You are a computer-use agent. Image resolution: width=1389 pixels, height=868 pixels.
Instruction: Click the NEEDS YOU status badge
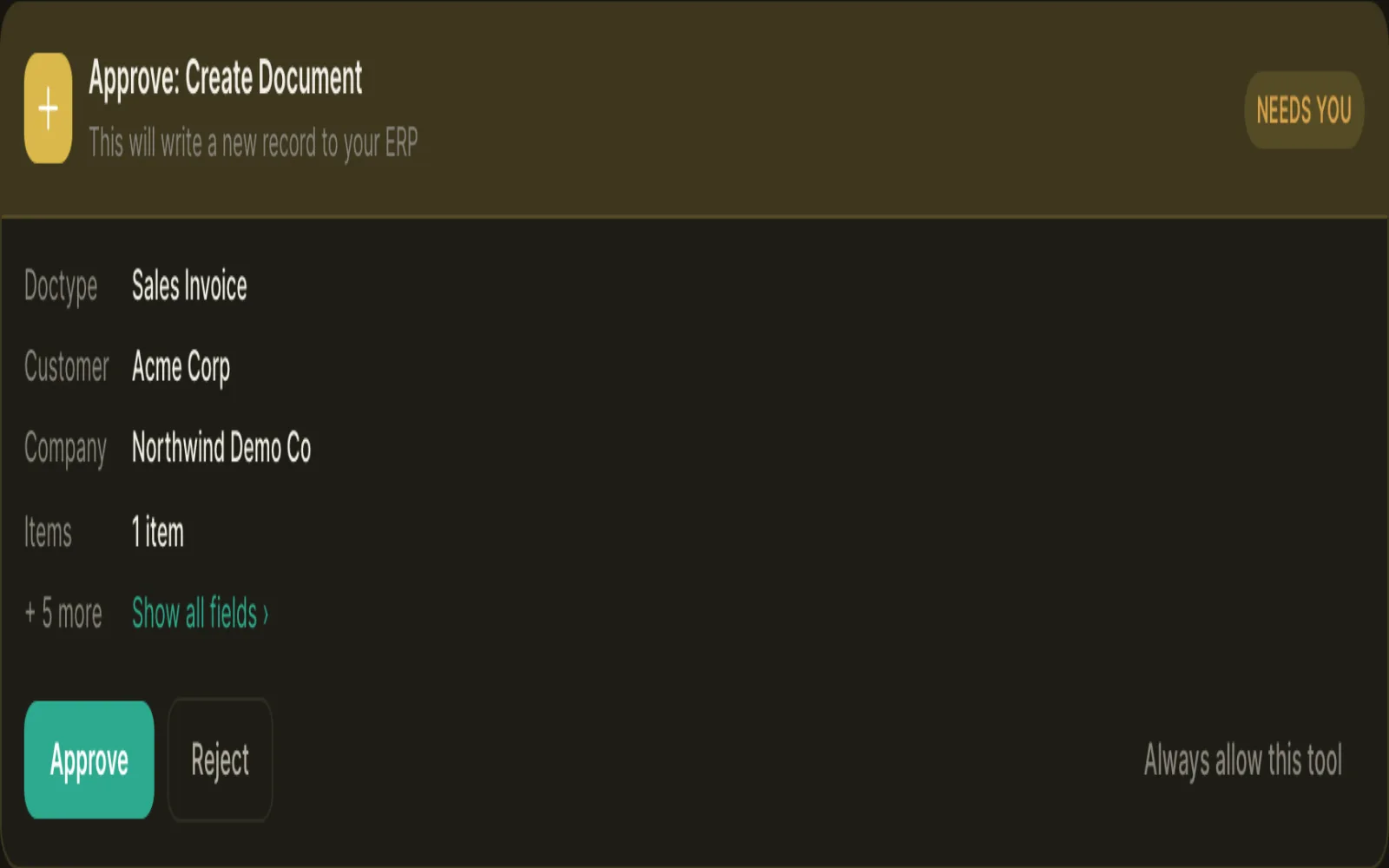(1304, 110)
